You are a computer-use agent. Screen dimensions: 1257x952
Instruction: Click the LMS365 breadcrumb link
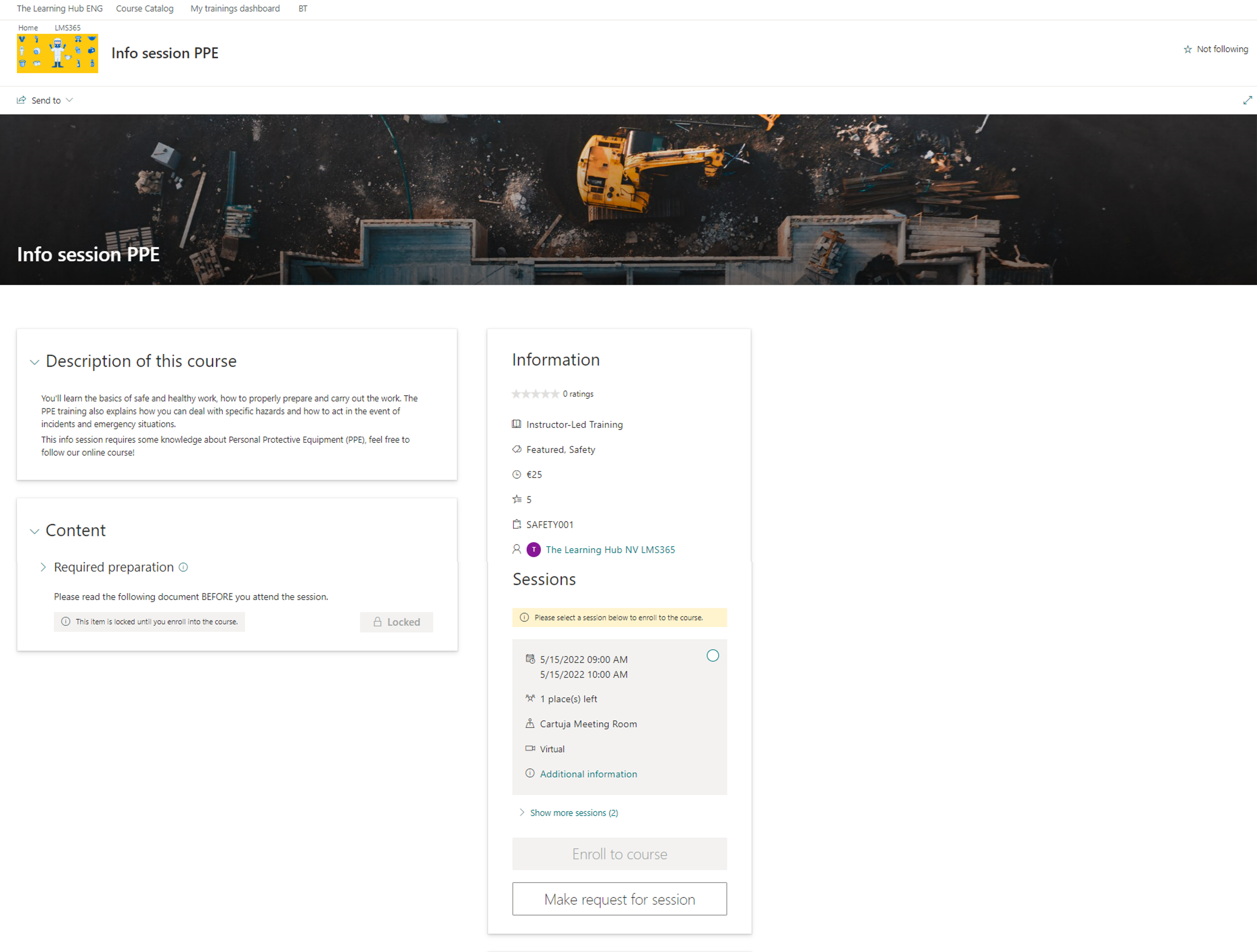tap(68, 27)
